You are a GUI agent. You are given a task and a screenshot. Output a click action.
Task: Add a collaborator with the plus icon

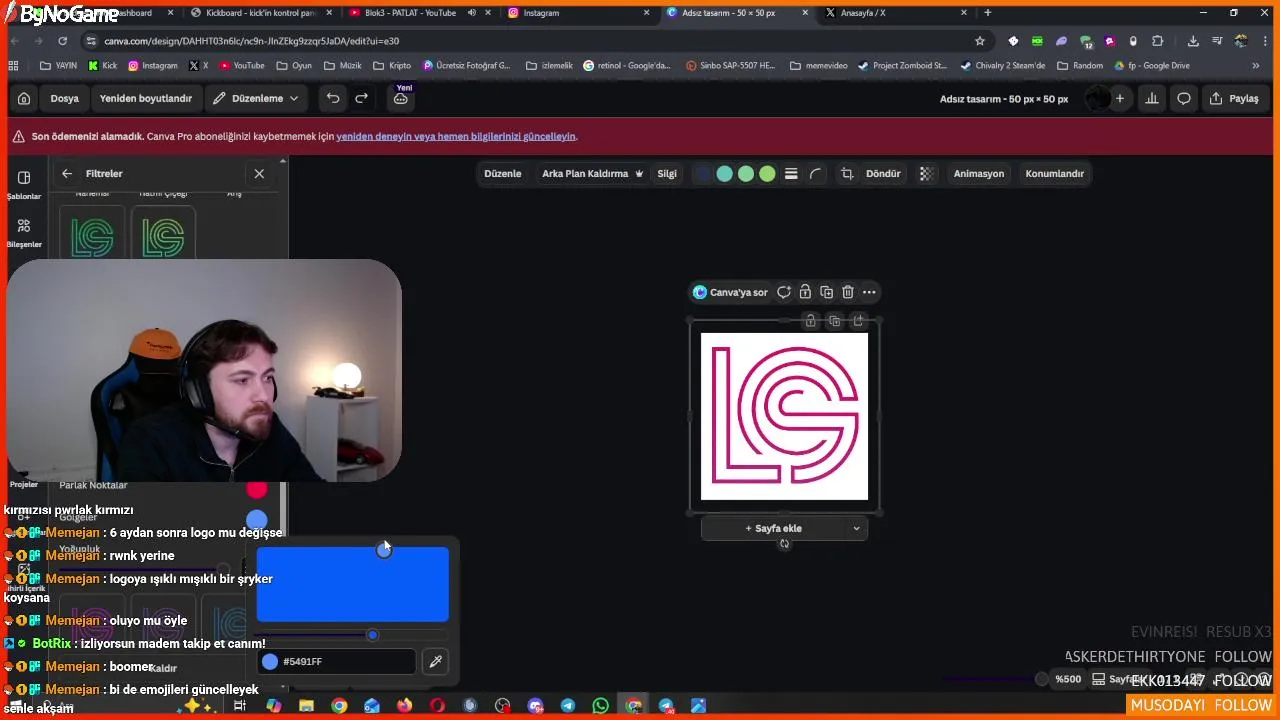1120,98
